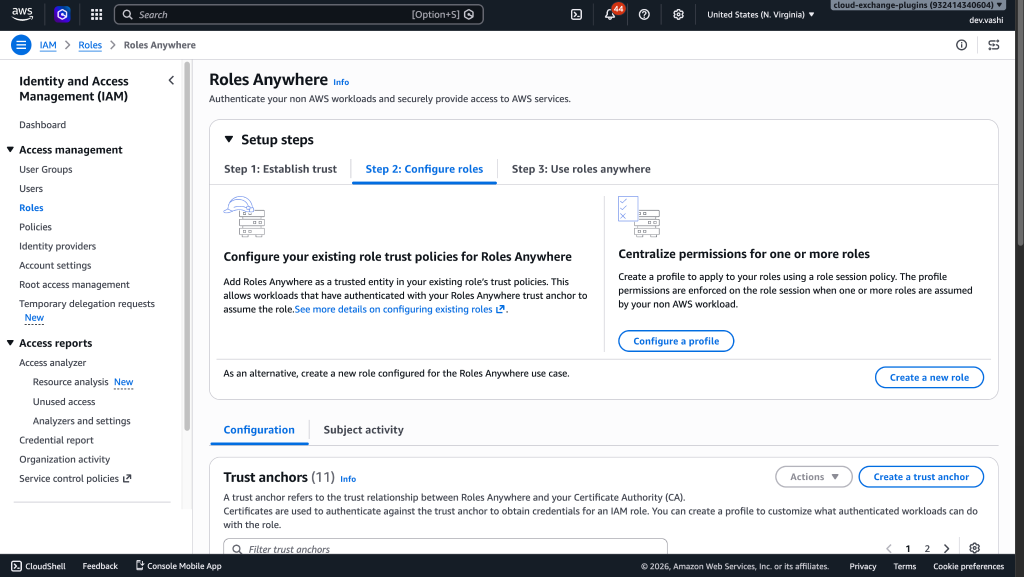Click the sidebar vertical scrollbar
Screen dimensions: 1024x577
(x=187, y=248)
